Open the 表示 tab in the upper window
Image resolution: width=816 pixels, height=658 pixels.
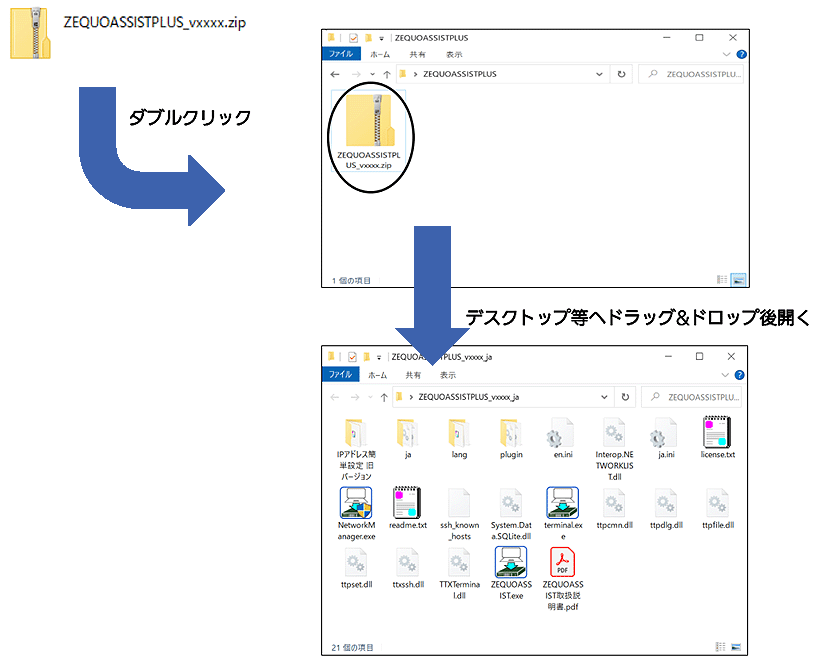(453, 55)
